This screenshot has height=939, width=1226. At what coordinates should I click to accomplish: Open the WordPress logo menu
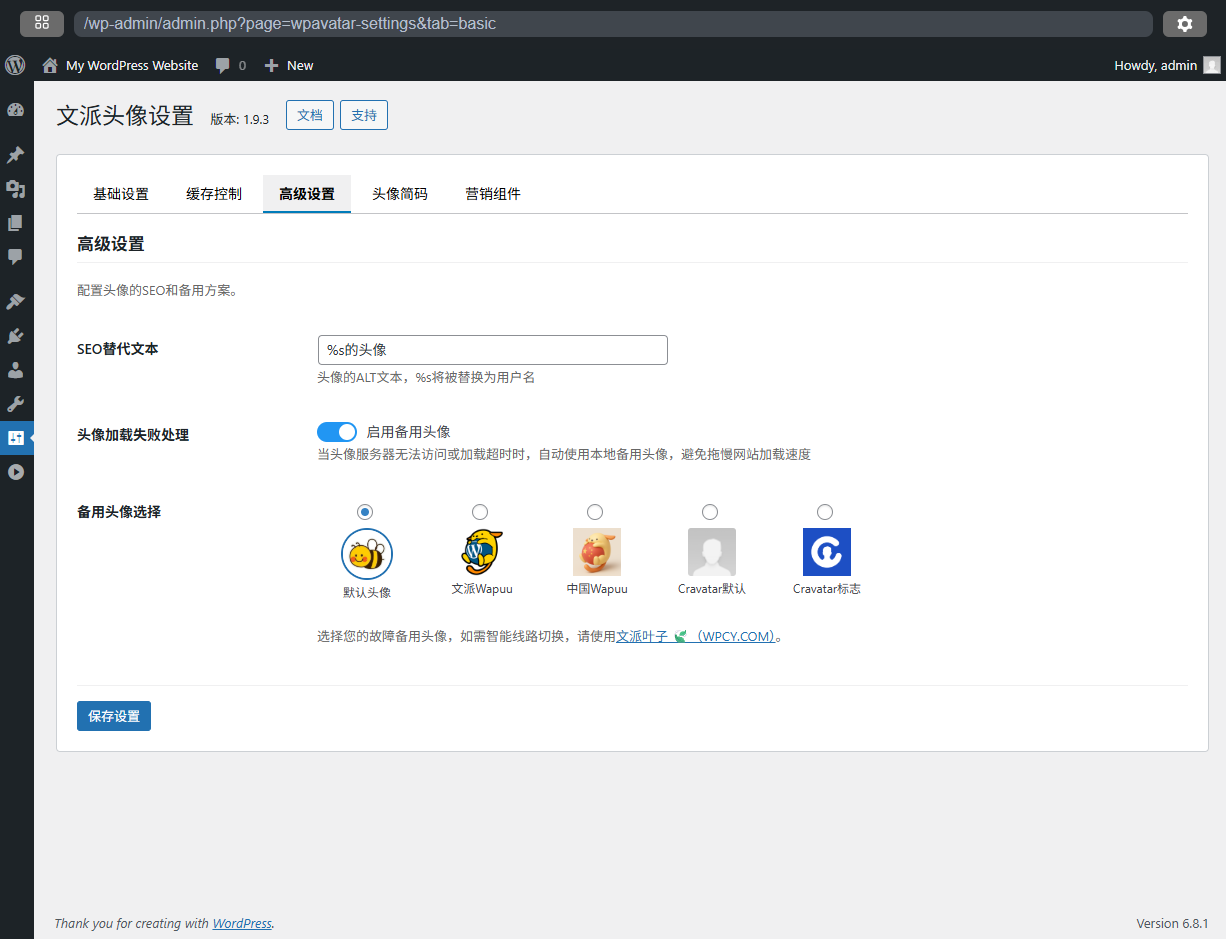15,65
